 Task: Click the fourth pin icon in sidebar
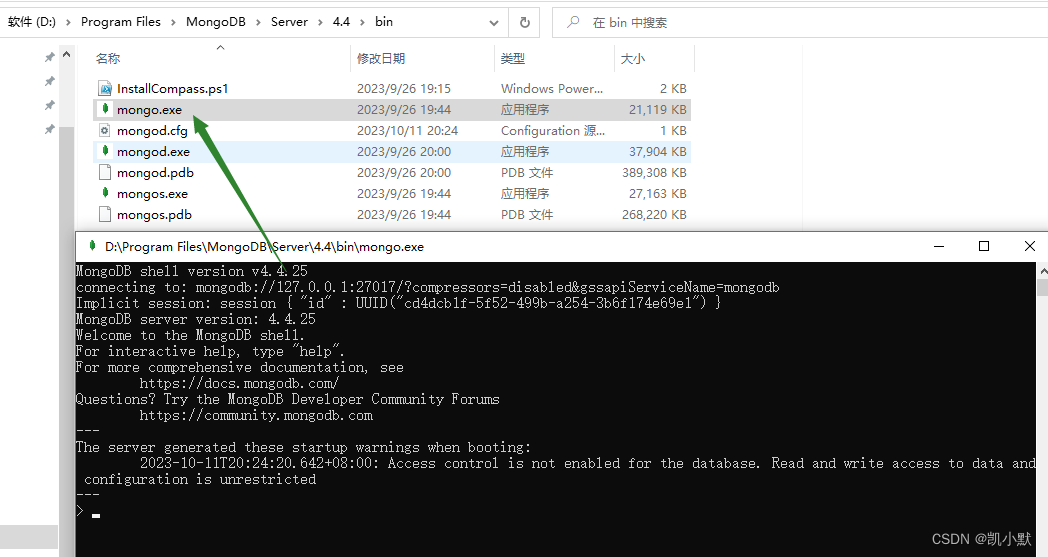pos(49,129)
